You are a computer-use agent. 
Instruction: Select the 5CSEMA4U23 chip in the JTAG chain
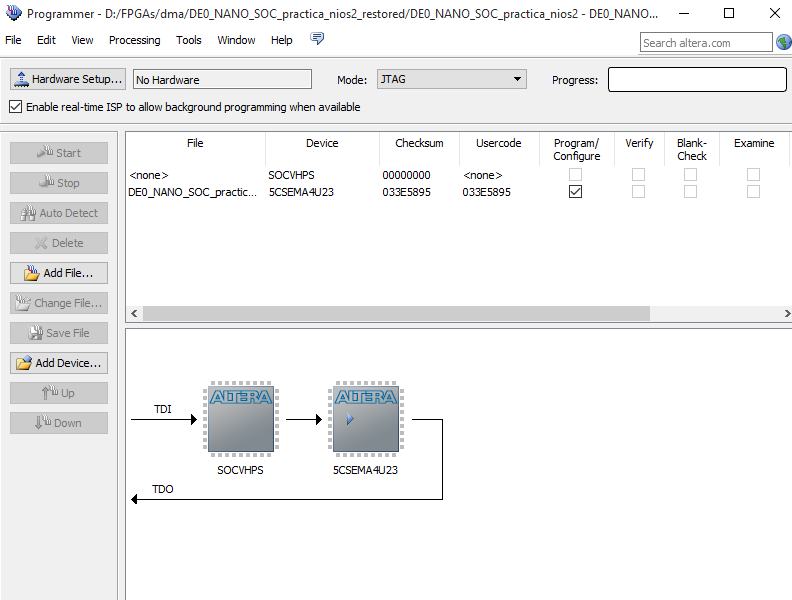click(x=366, y=419)
